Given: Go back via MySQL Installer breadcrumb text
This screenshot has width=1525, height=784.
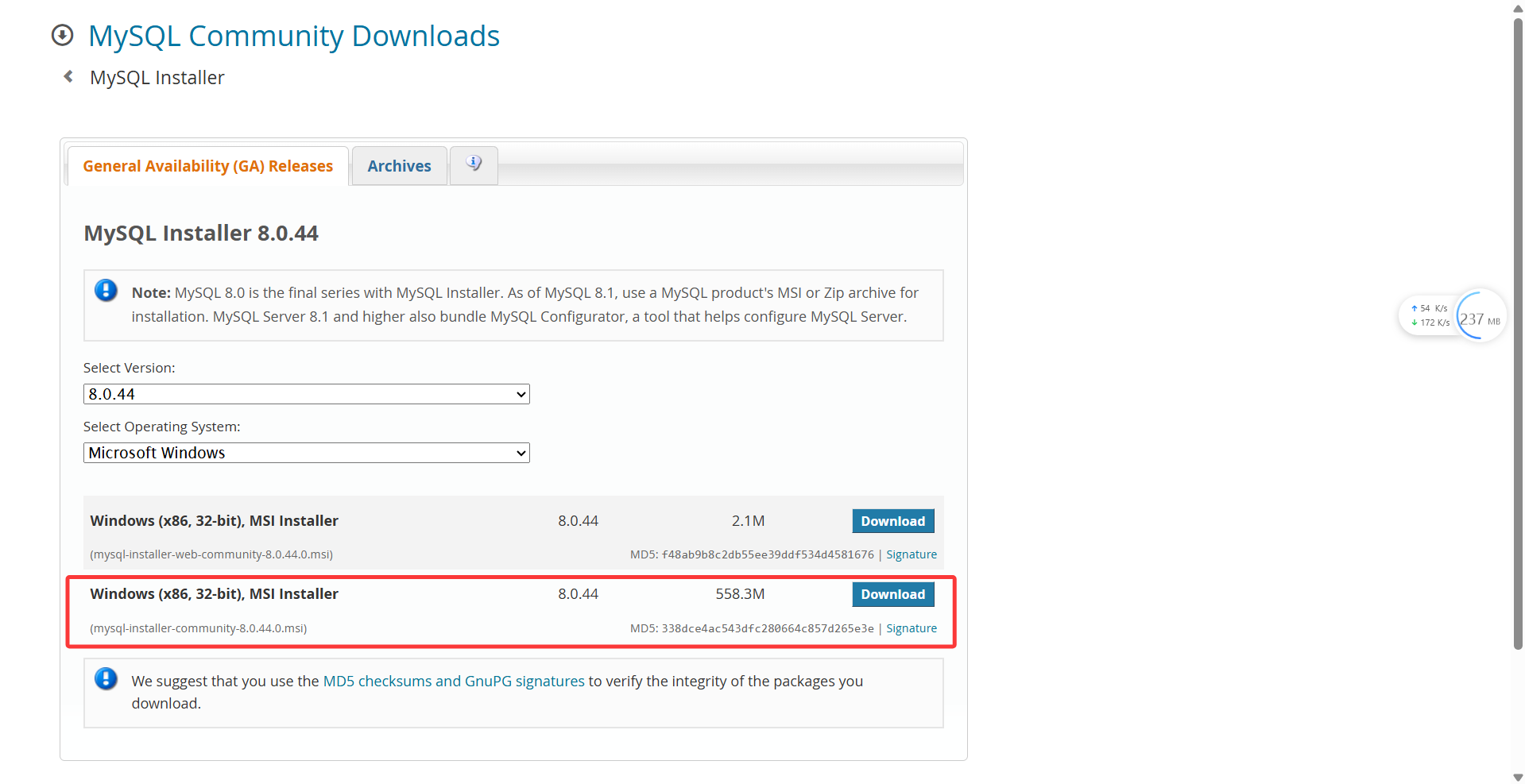Looking at the screenshot, I should (x=157, y=78).
